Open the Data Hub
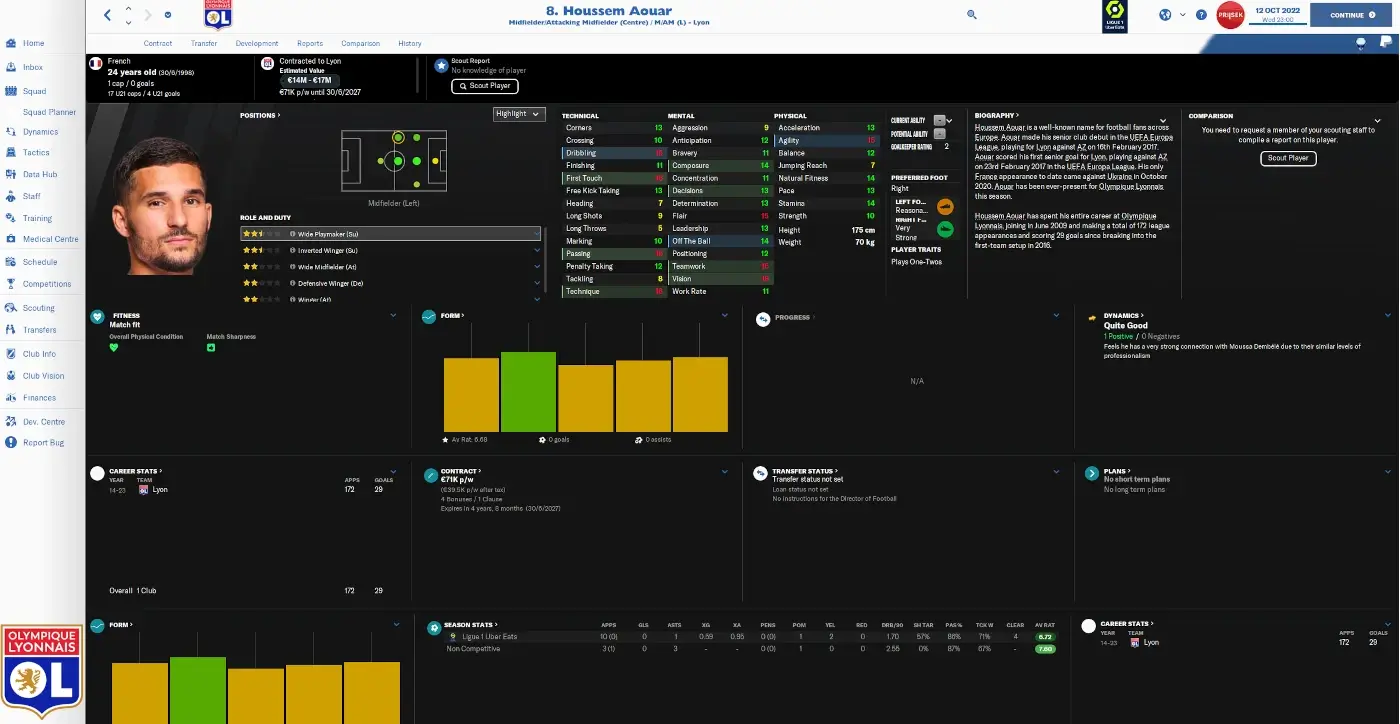 [40, 174]
